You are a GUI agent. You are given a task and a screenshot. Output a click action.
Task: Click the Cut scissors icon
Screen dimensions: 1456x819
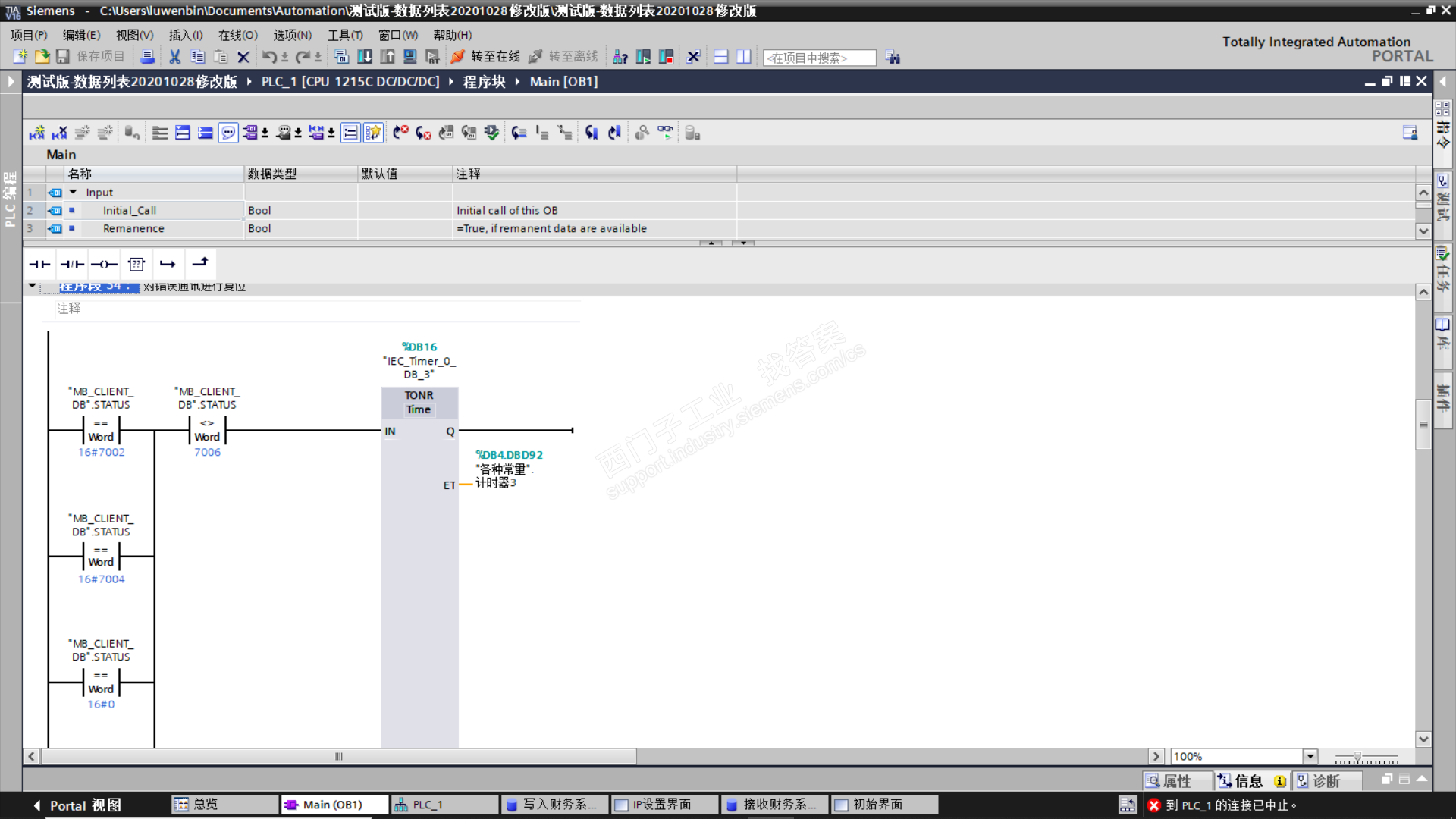(x=174, y=57)
